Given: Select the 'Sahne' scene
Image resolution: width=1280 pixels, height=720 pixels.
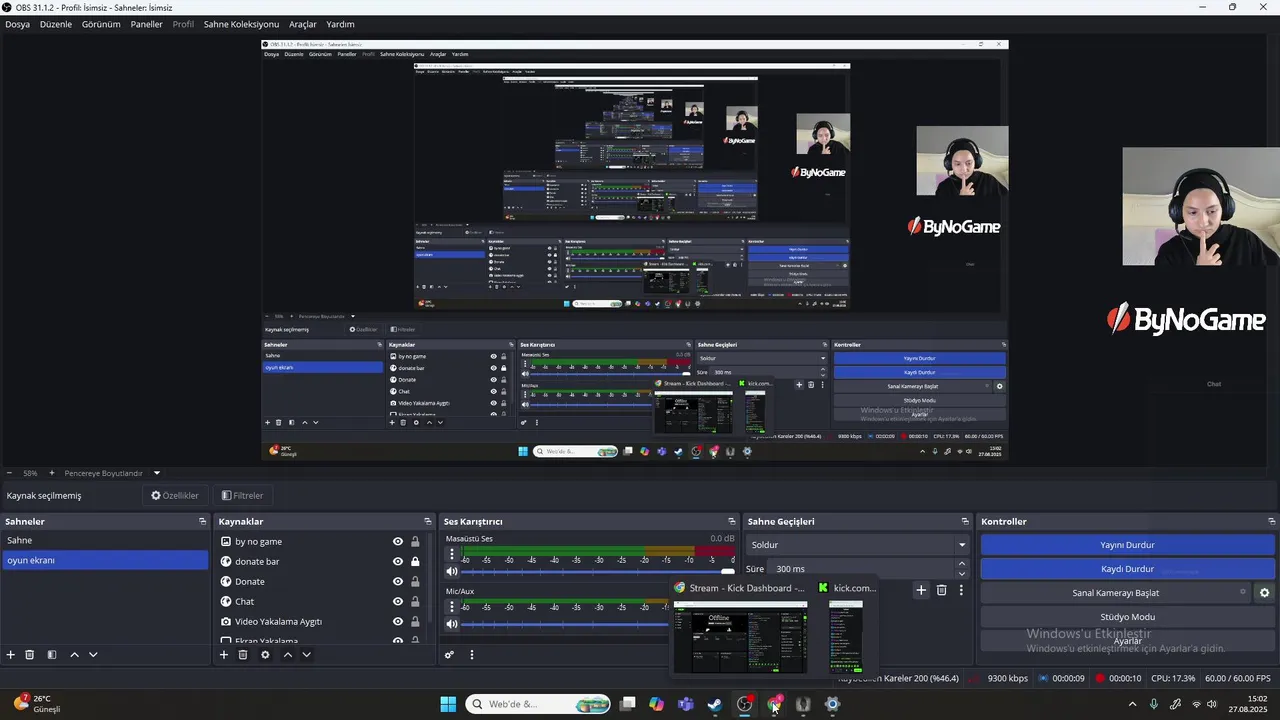Looking at the screenshot, I should [x=104, y=541].
